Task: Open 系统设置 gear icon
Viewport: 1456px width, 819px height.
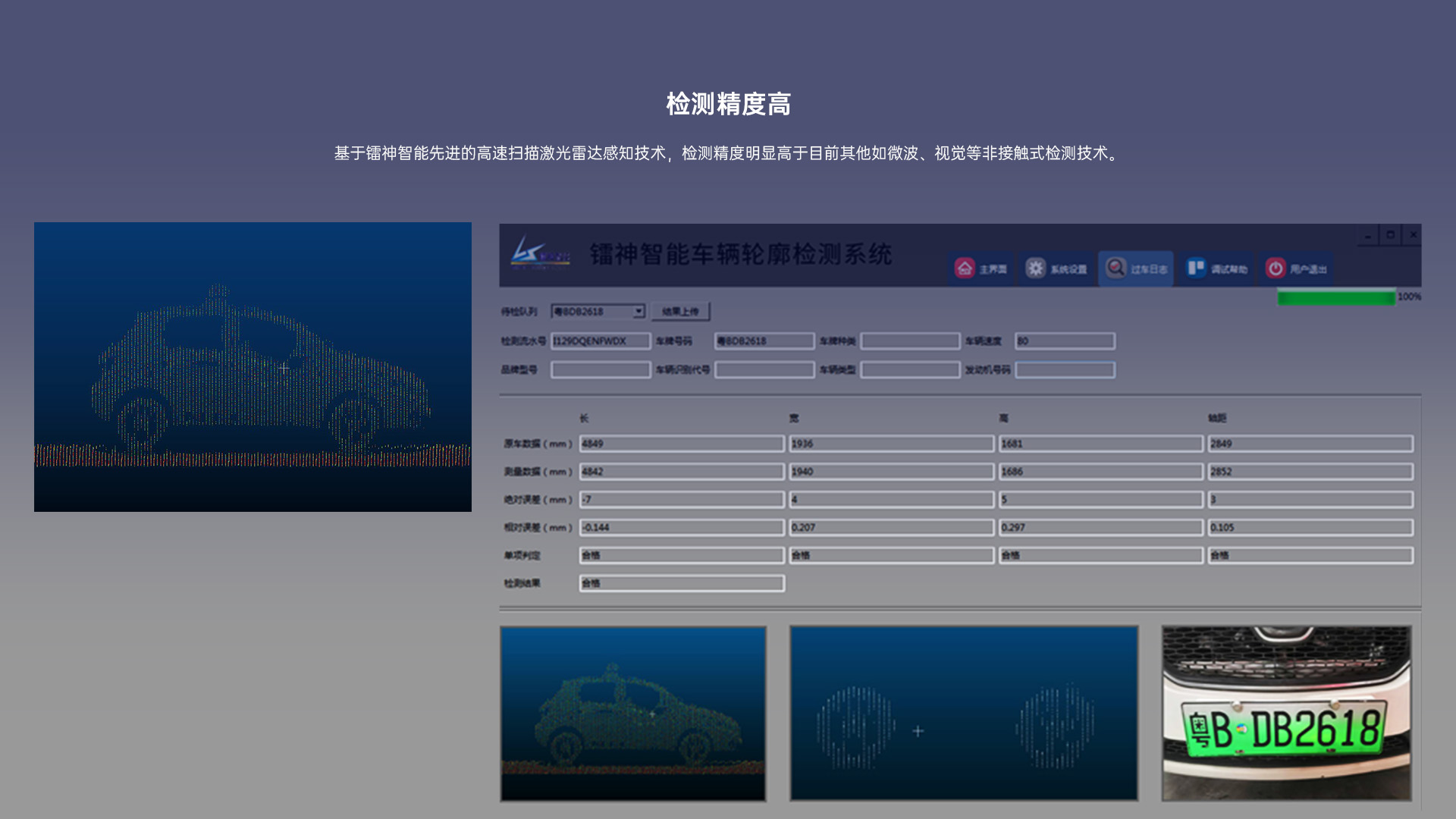Action: pos(1035,268)
